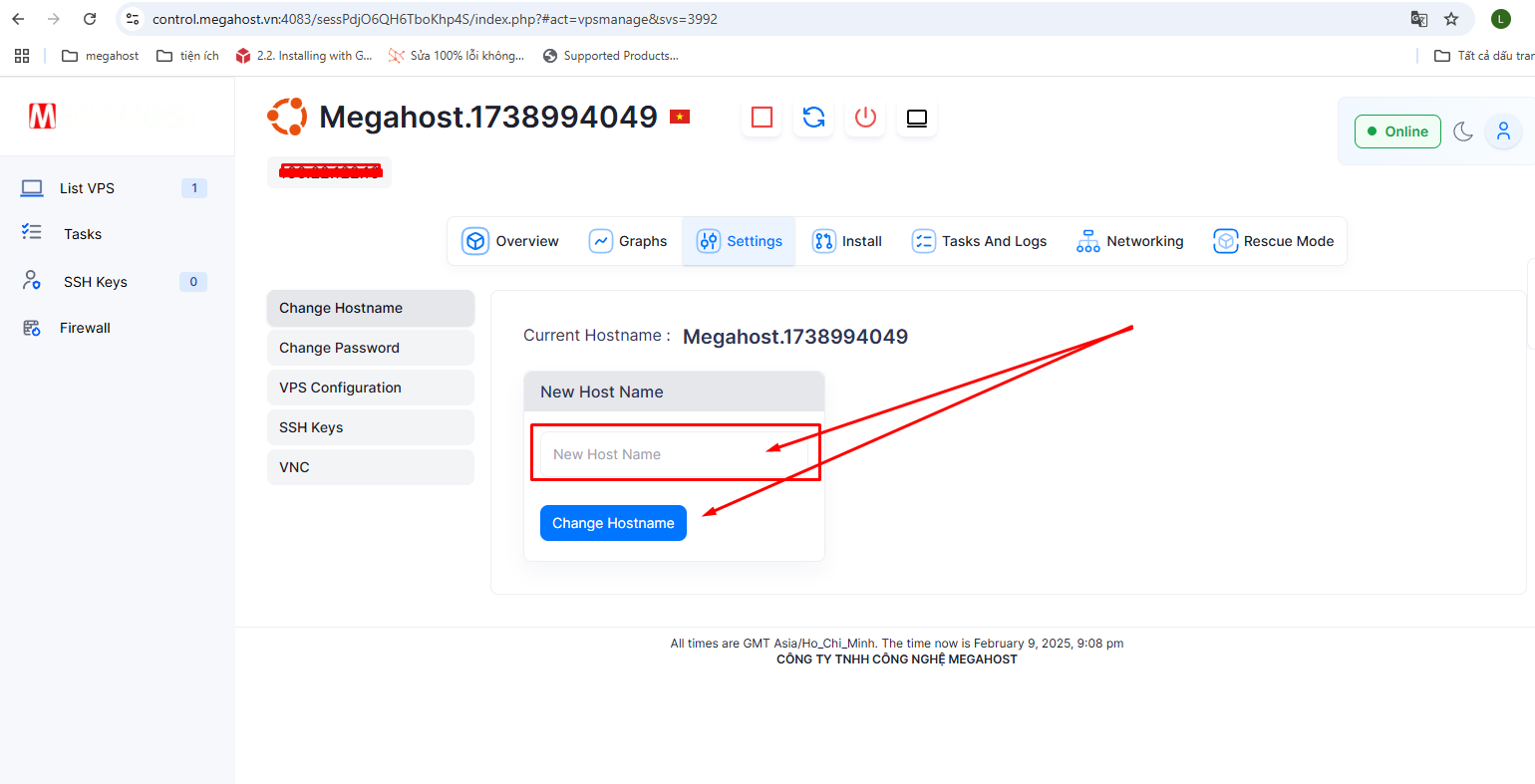Select the Rescue Mode tab

[x=1273, y=241]
